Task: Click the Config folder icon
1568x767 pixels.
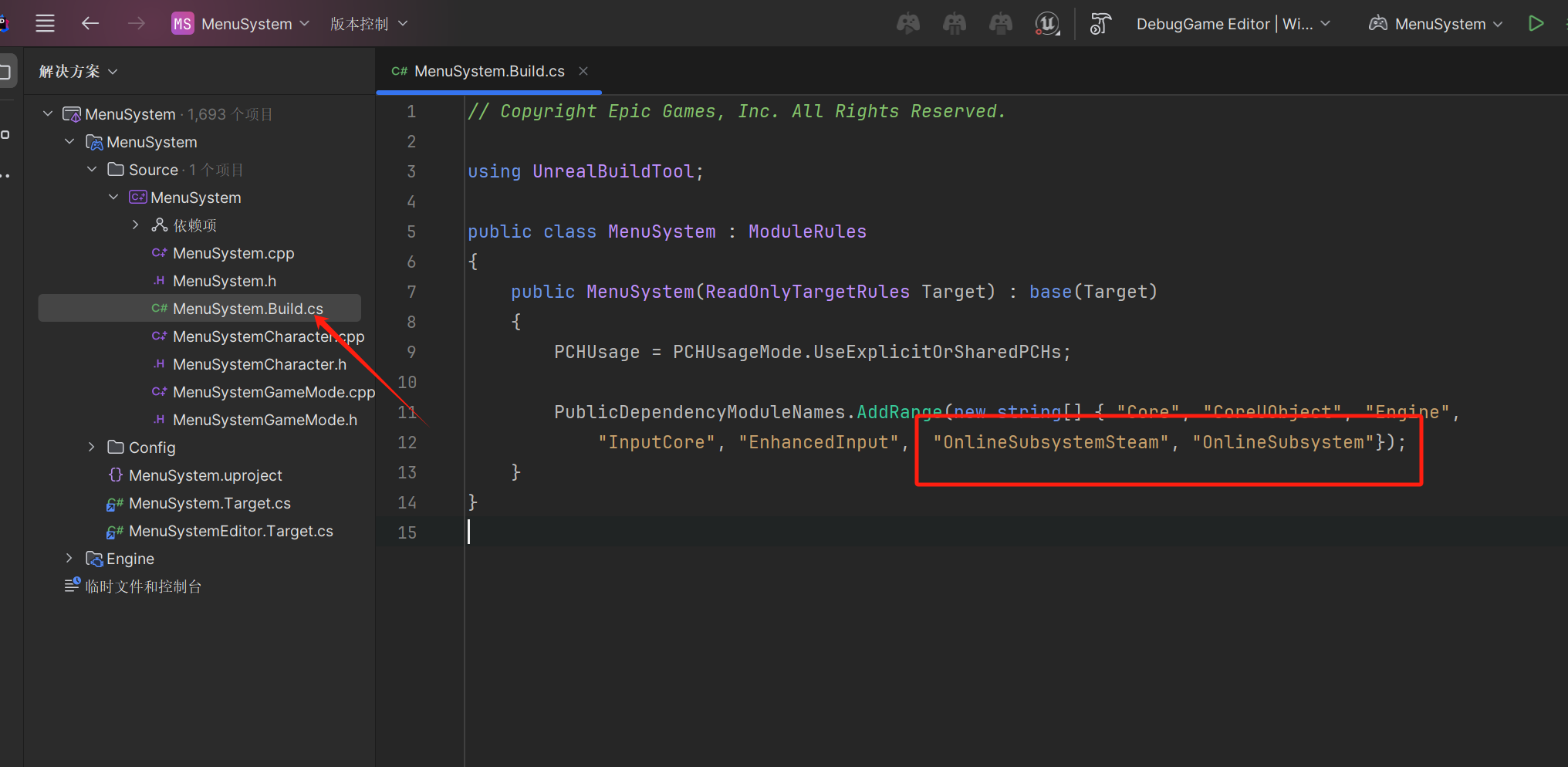Action: pyautogui.click(x=116, y=447)
